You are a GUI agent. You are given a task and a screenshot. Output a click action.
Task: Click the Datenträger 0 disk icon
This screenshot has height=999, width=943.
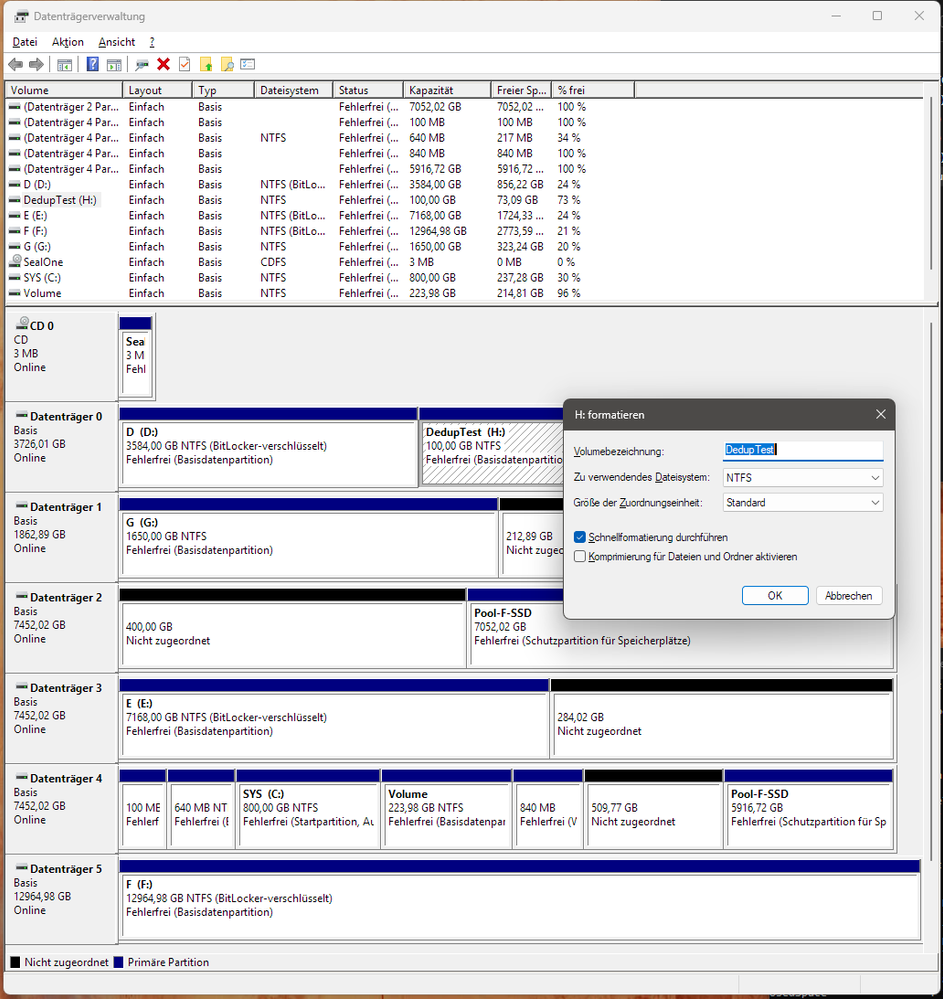(22, 415)
